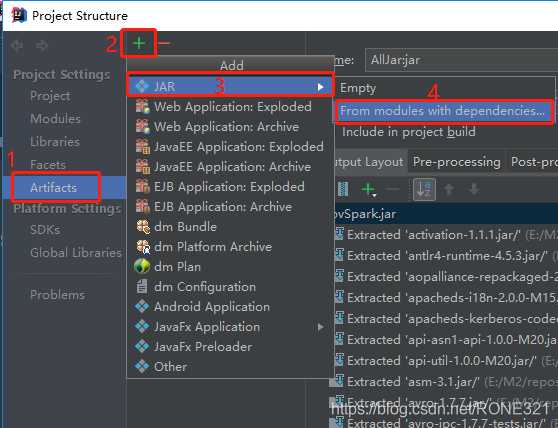Viewport: 558px width, 428px height.
Task: Open Global Libraries section
Action: click(x=76, y=253)
